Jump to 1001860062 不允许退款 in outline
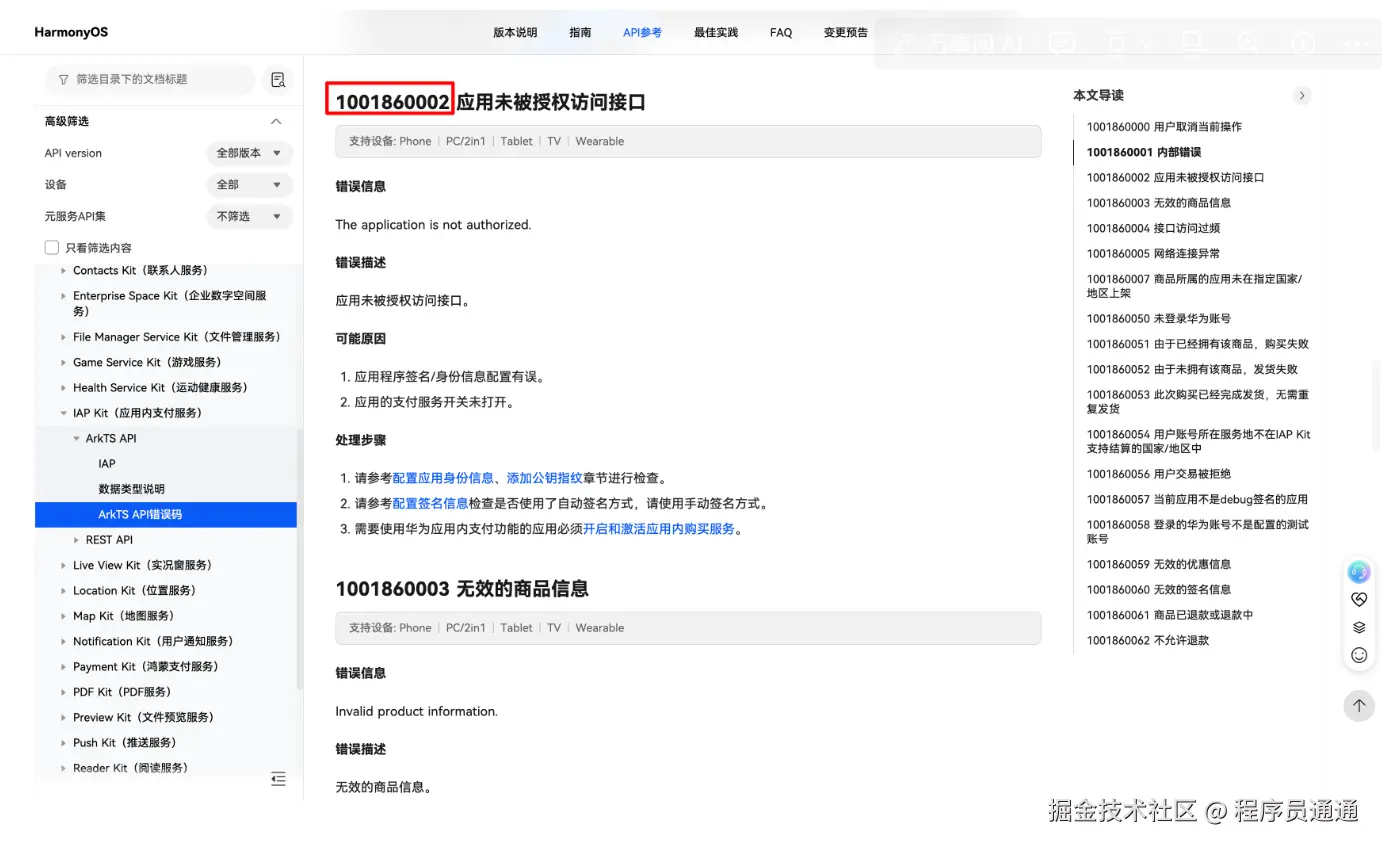The height and width of the screenshot is (848, 1382). [1147, 640]
